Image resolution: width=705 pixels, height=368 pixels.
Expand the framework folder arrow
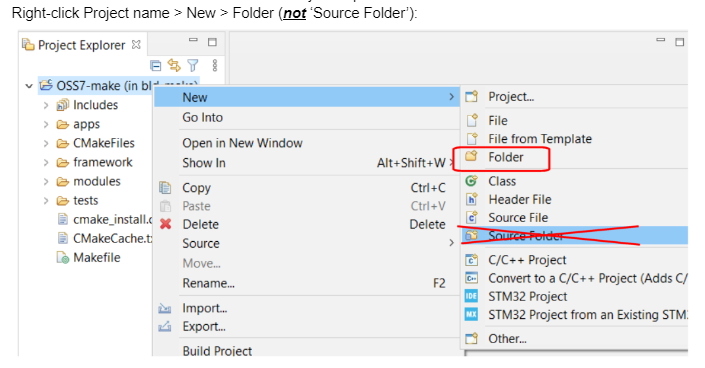pos(46,162)
